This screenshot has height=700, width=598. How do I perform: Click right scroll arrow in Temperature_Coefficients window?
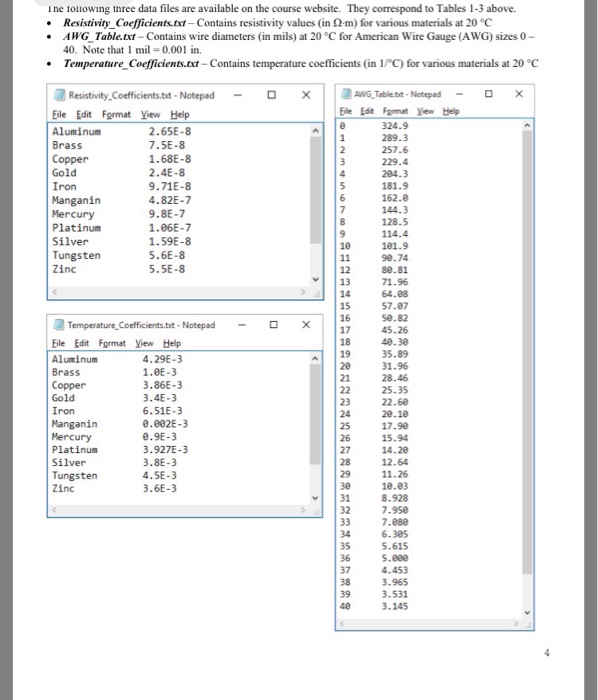(303, 510)
